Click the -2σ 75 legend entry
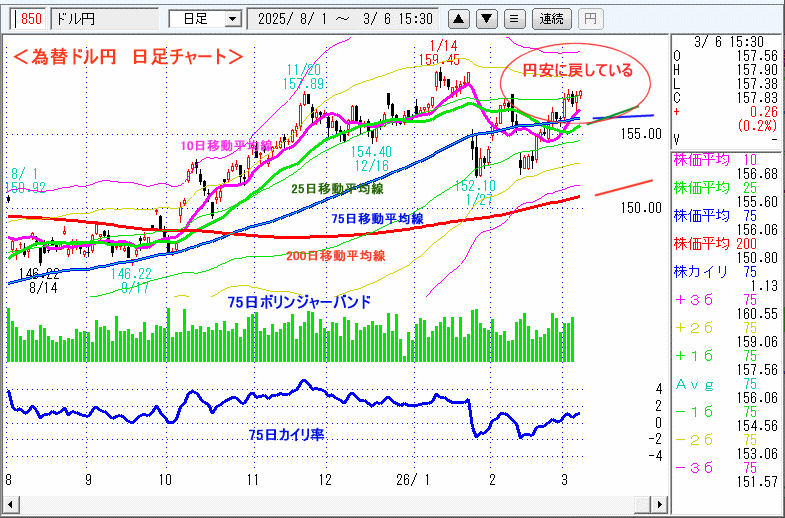 click(x=716, y=440)
